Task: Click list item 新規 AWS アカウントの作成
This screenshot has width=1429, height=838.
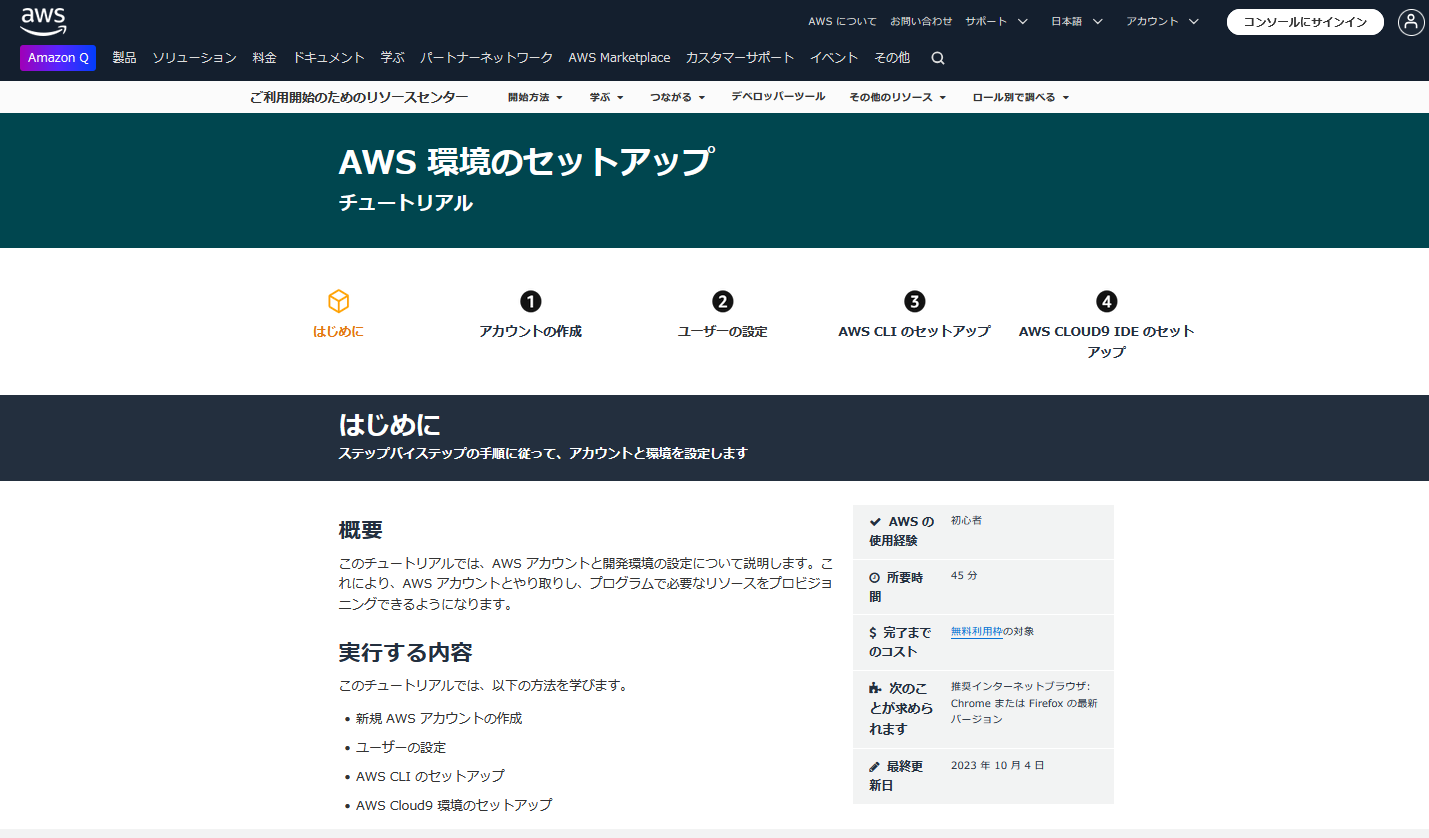Action: click(x=439, y=718)
